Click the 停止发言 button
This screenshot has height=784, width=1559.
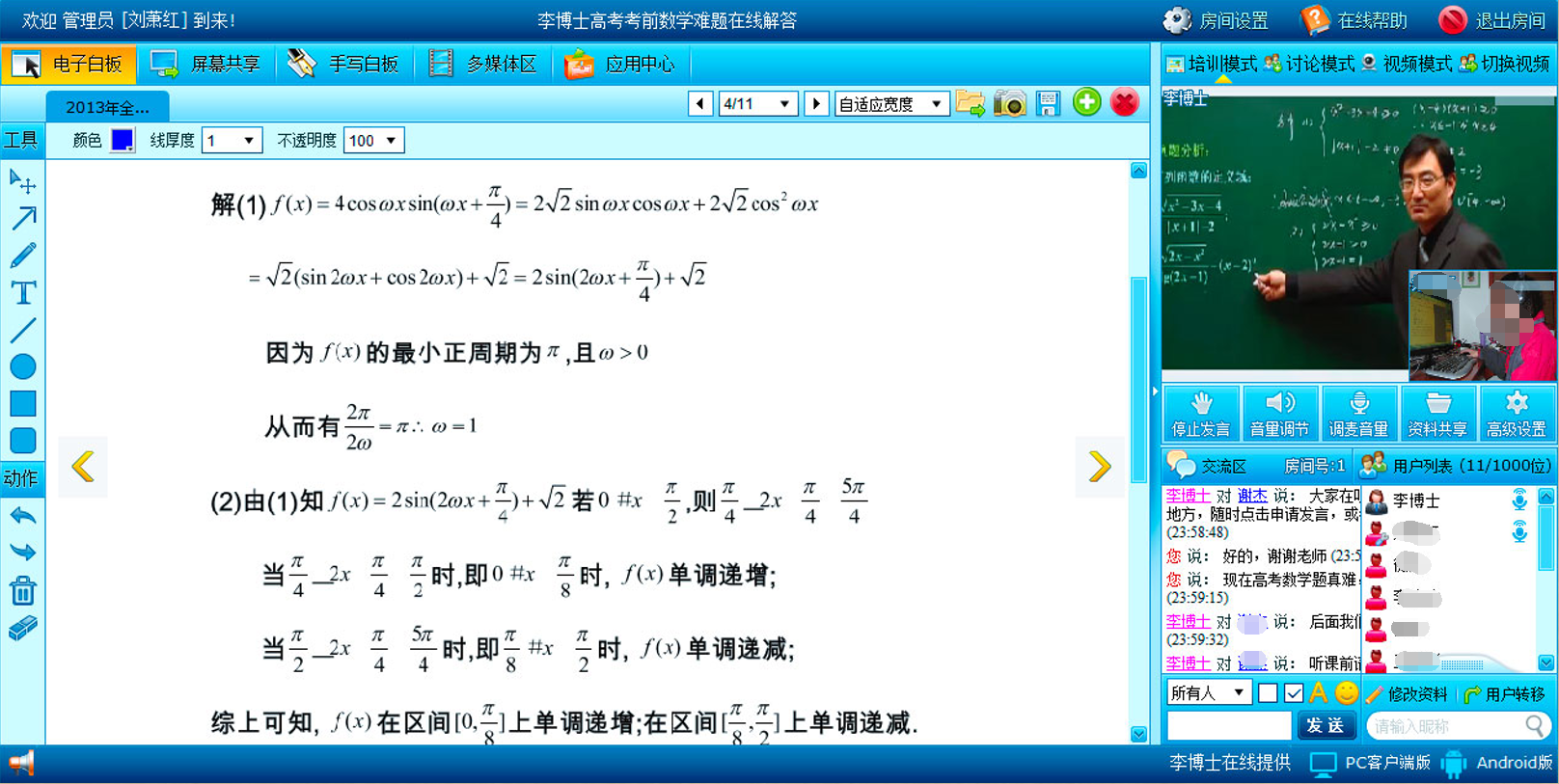coord(1200,414)
